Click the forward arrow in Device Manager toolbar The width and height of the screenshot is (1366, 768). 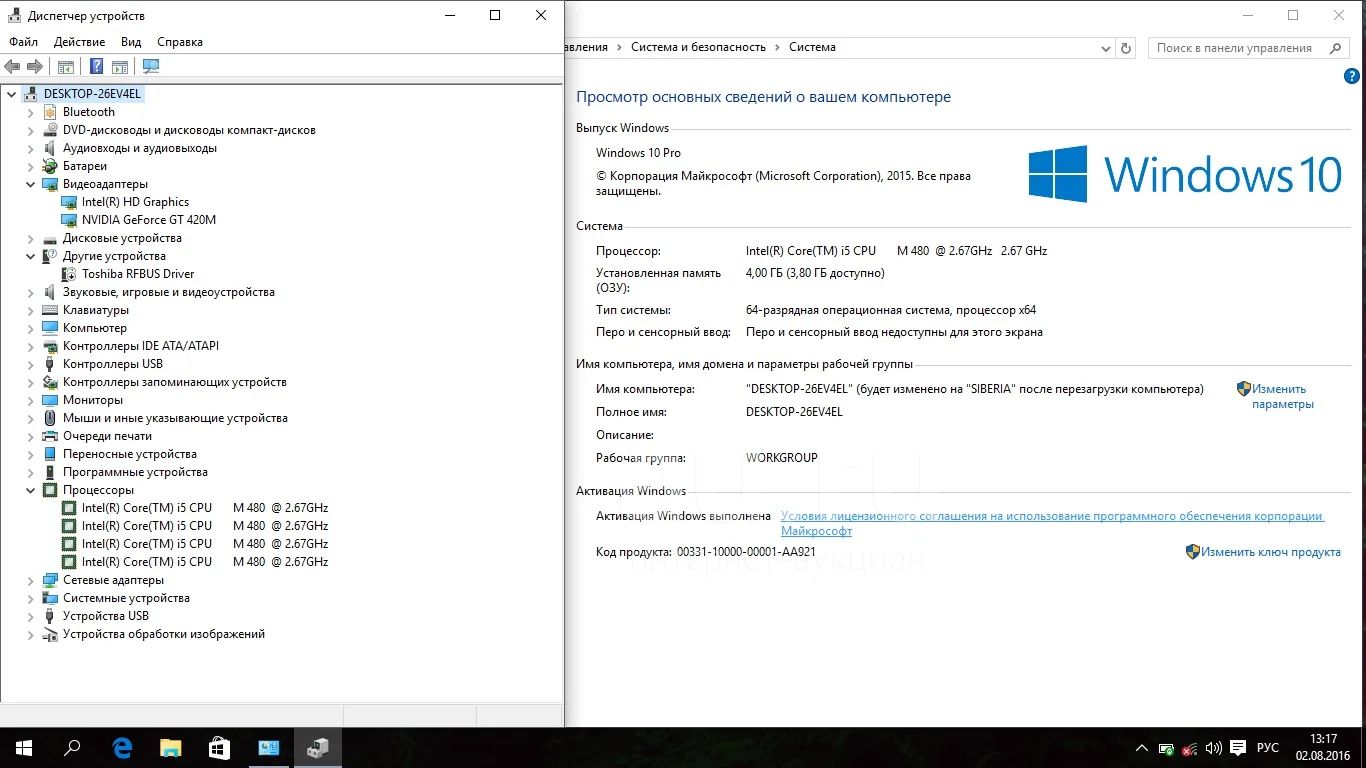tap(35, 67)
